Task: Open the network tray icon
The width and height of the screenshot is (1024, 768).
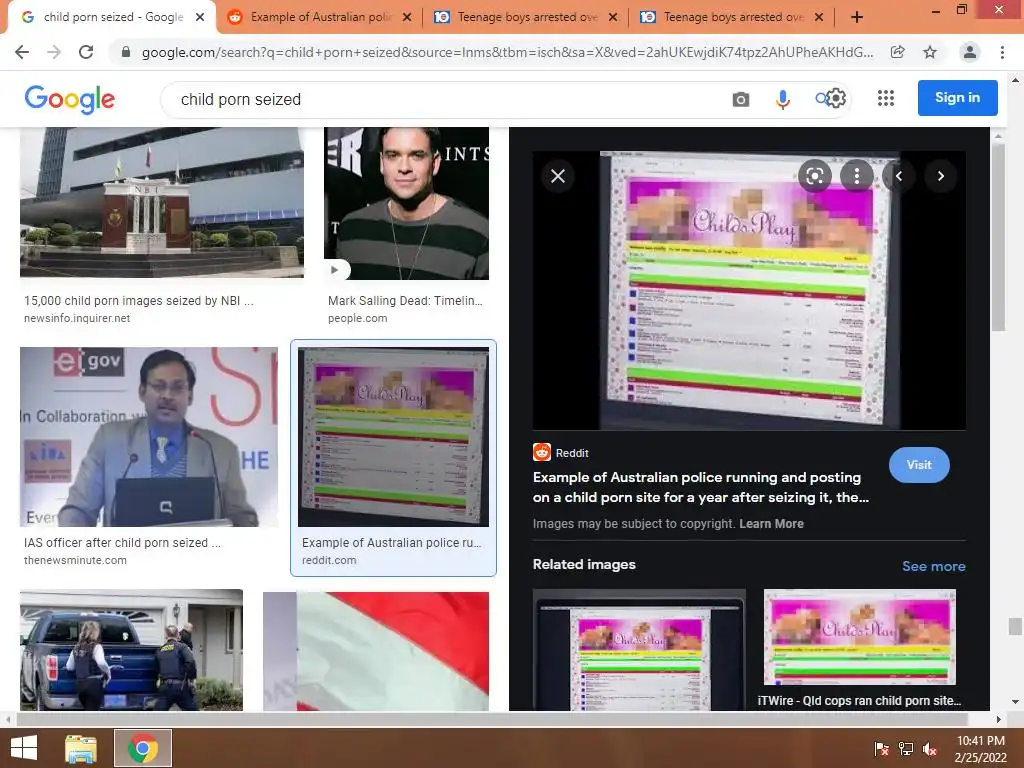Action: (906, 748)
